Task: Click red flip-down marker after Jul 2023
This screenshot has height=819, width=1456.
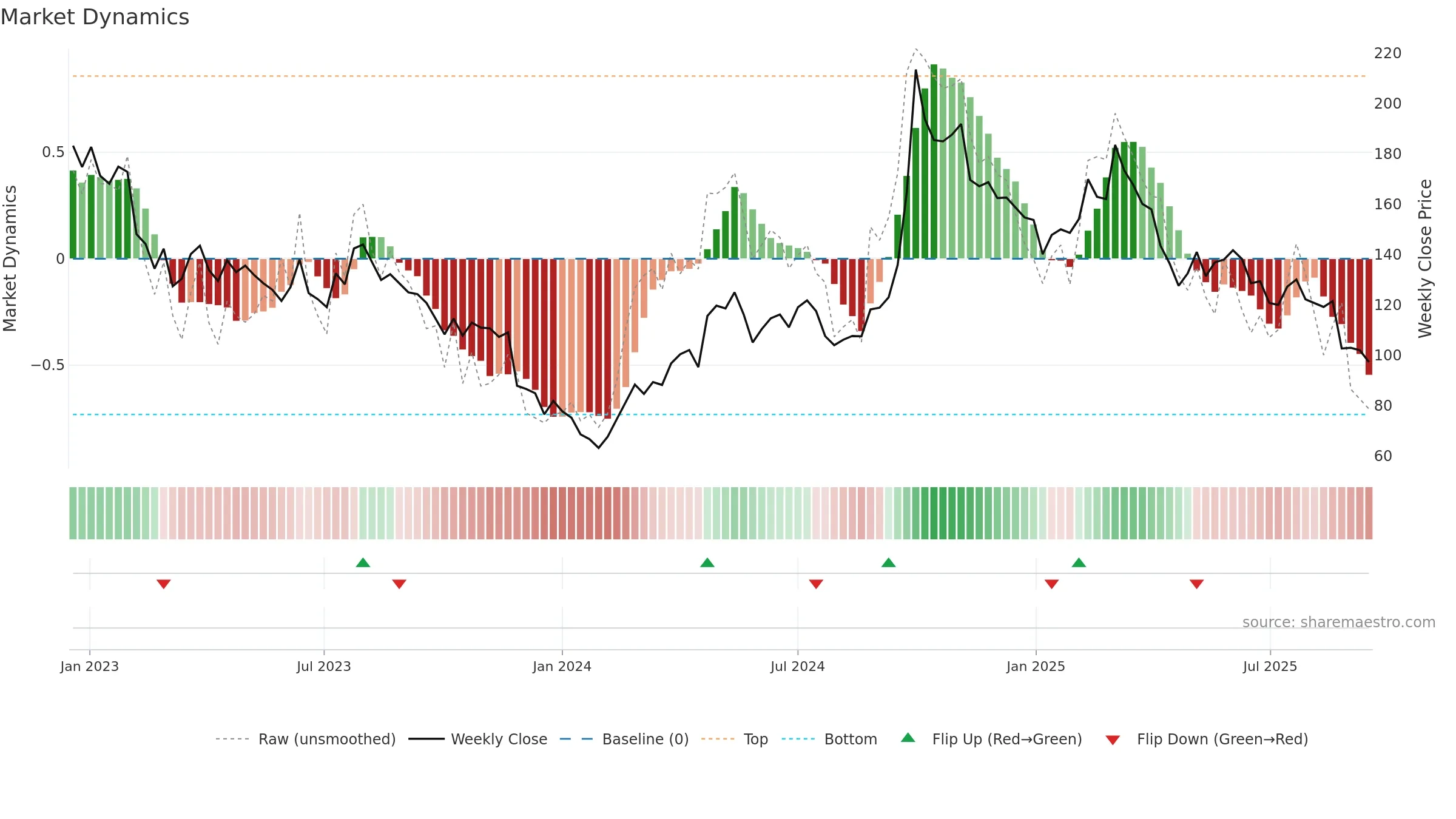Action: (399, 584)
